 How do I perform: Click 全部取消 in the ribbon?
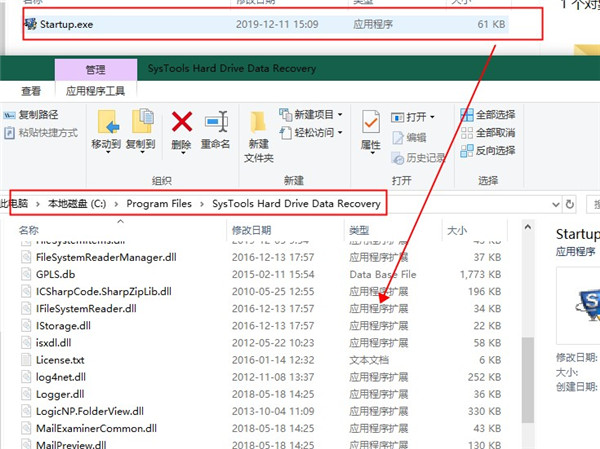pyautogui.click(x=488, y=133)
